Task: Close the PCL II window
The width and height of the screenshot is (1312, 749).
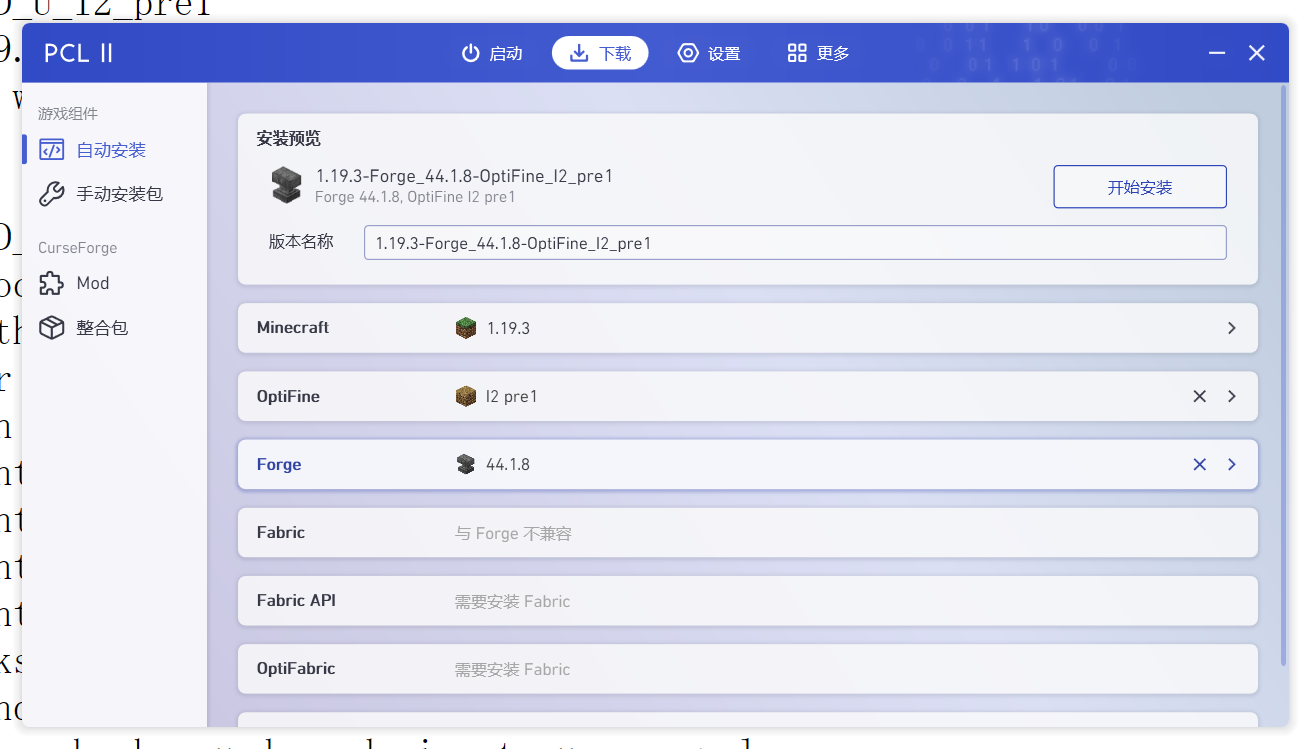Action: click(1257, 53)
